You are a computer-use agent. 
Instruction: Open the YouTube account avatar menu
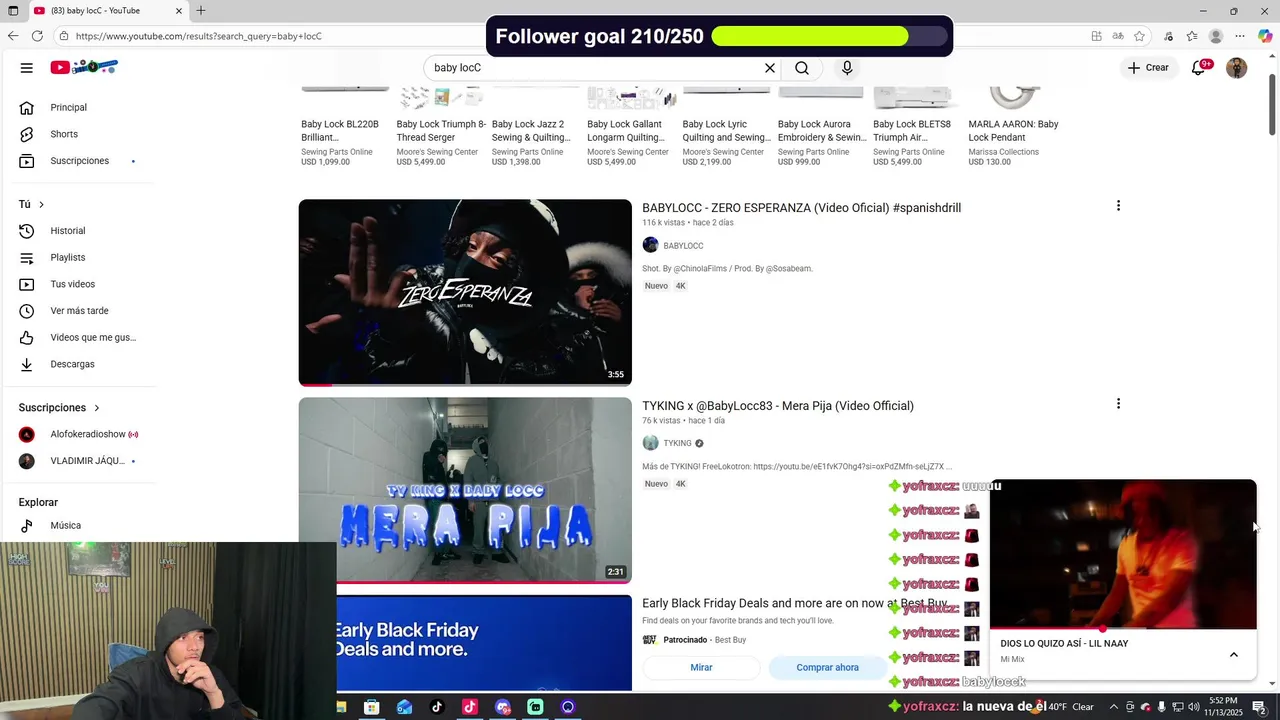pyautogui.click(x=1237, y=68)
